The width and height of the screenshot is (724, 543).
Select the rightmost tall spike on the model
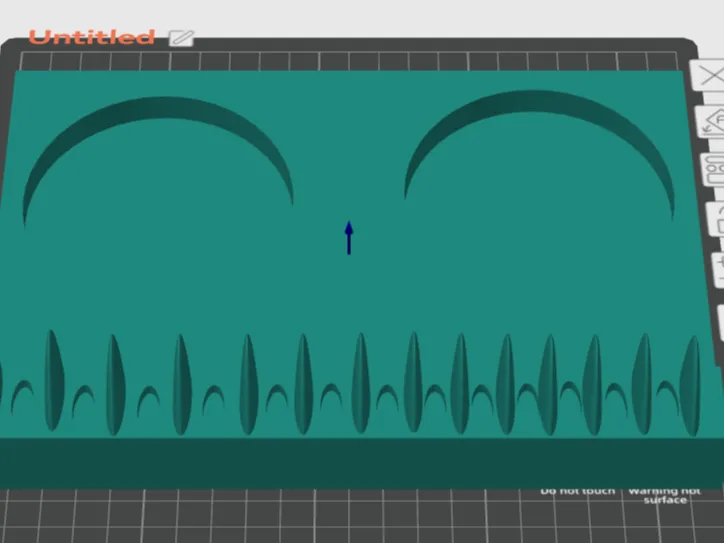[x=691, y=386]
